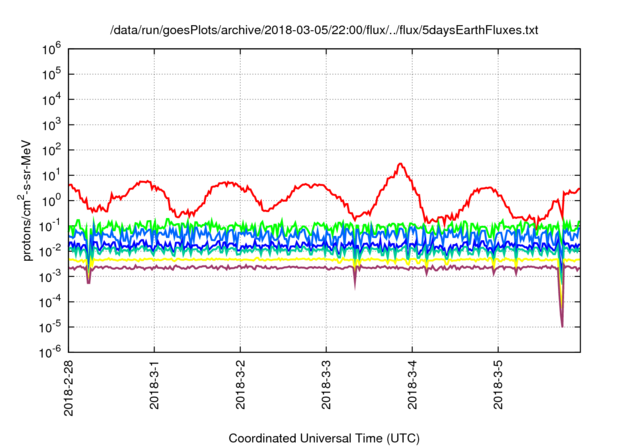The height and width of the screenshot is (448, 640).
Task: Click the file path title above the chart
Action: click(x=324, y=30)
